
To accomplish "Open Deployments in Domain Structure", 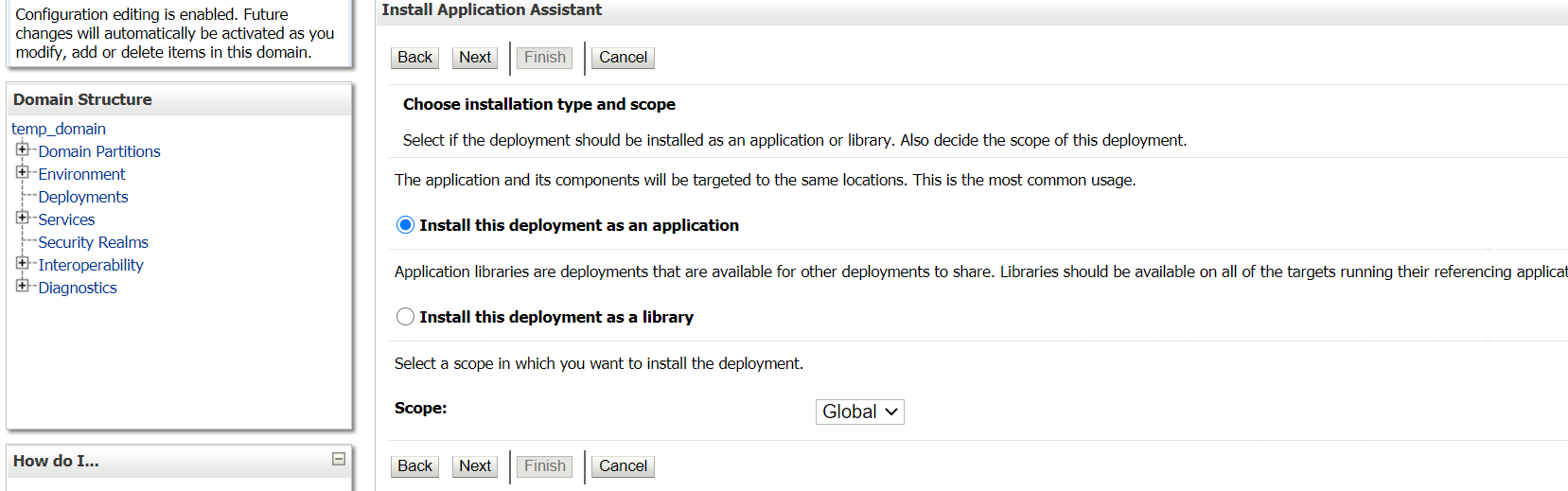I will 83,197.
